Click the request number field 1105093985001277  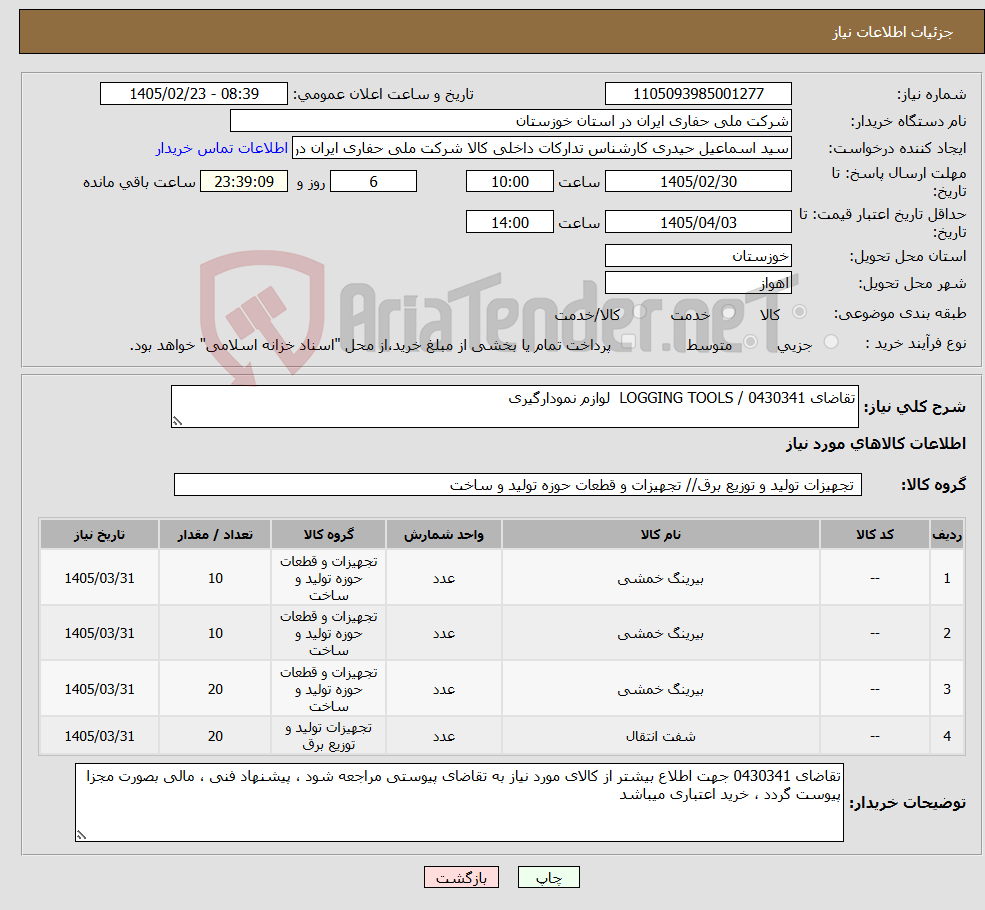point(698,94)
